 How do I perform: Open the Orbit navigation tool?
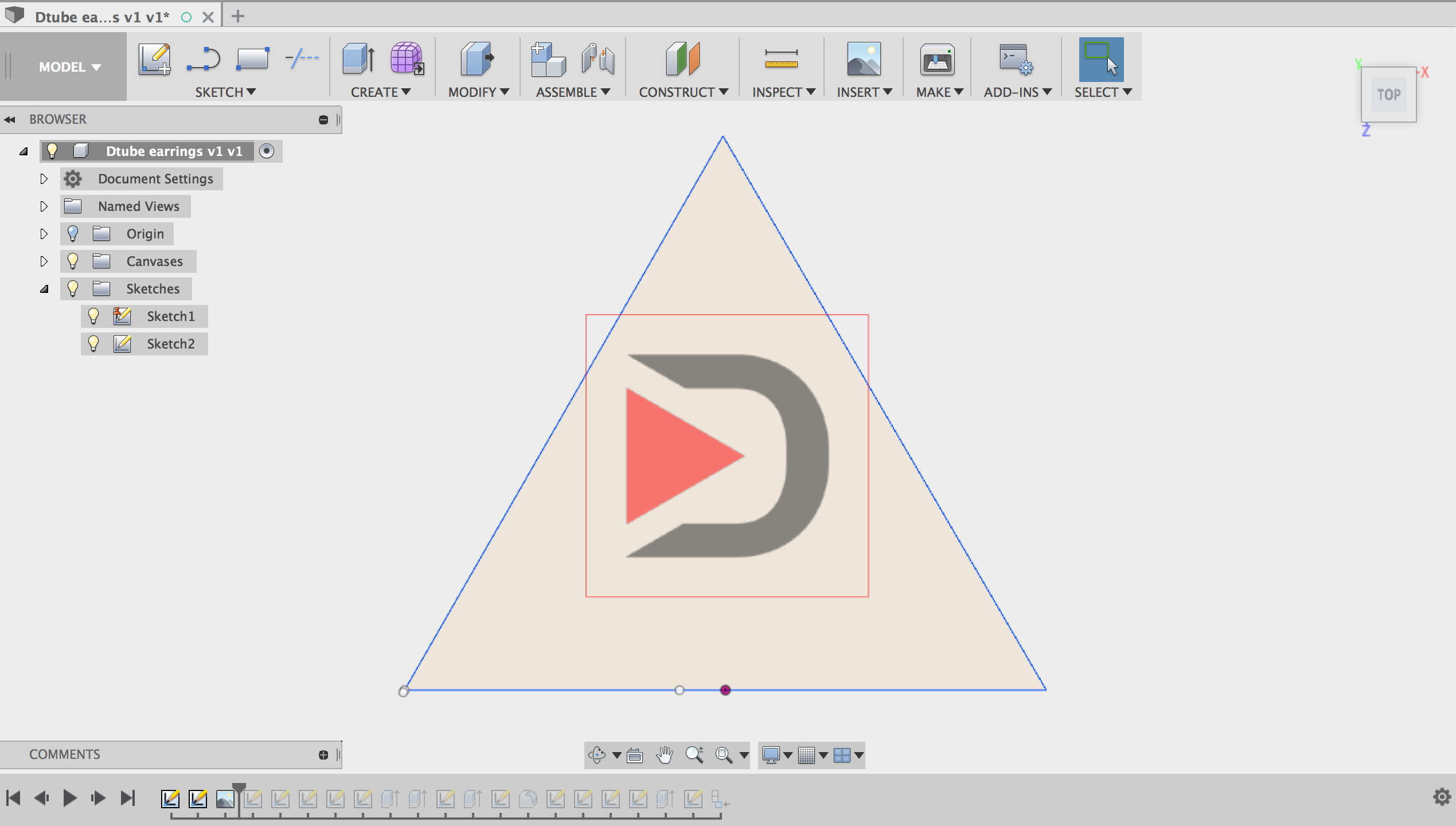[x=597, y=755]
